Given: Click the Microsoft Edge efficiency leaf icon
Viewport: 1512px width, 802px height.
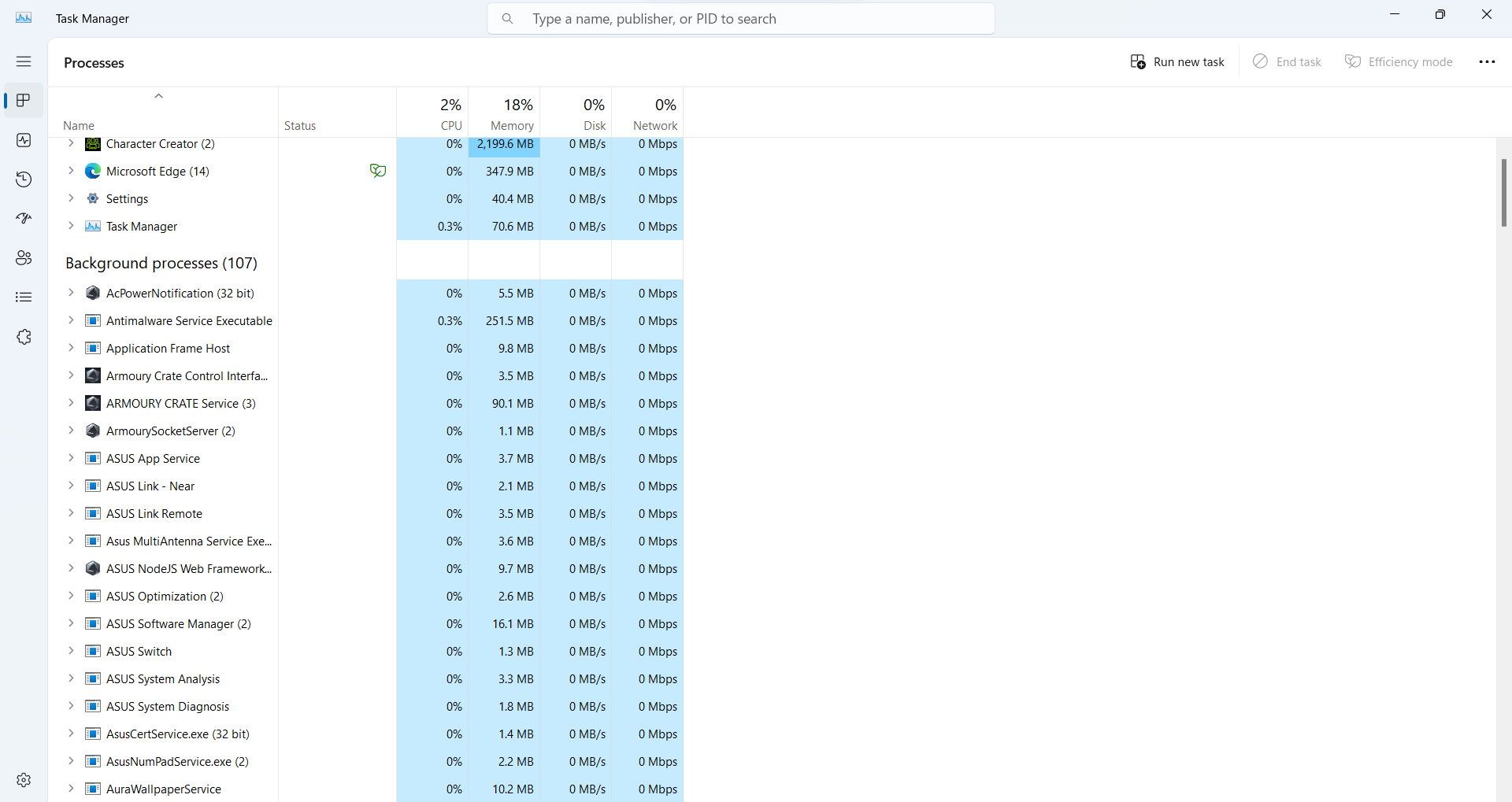Looking at the screenshot, I should 378,171.
